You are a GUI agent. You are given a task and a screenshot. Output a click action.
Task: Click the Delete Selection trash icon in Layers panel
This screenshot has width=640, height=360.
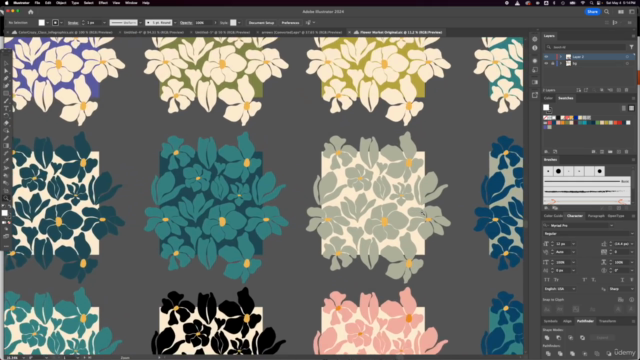627,90
